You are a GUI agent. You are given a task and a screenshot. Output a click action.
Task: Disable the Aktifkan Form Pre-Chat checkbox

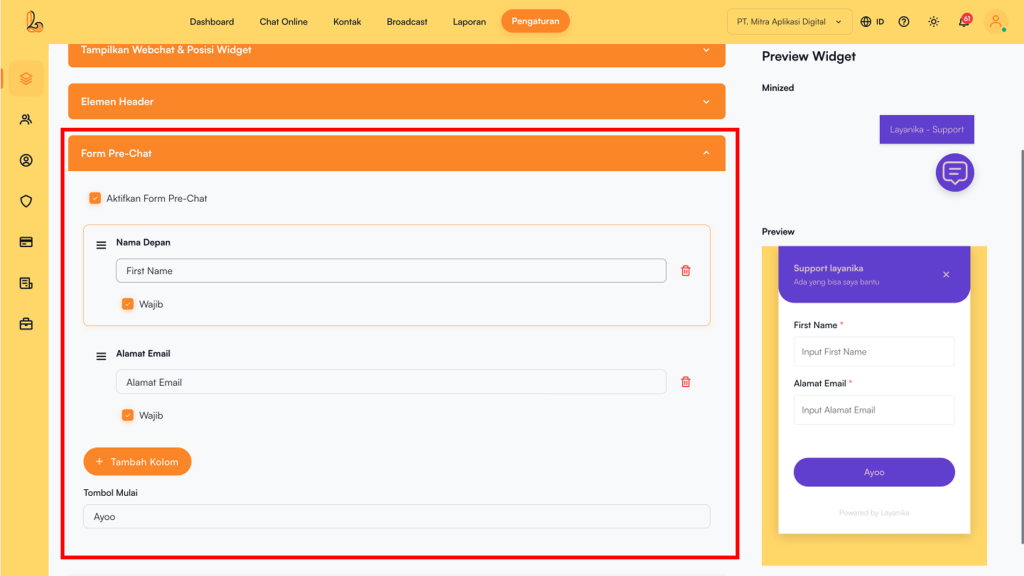coord(95,198)
